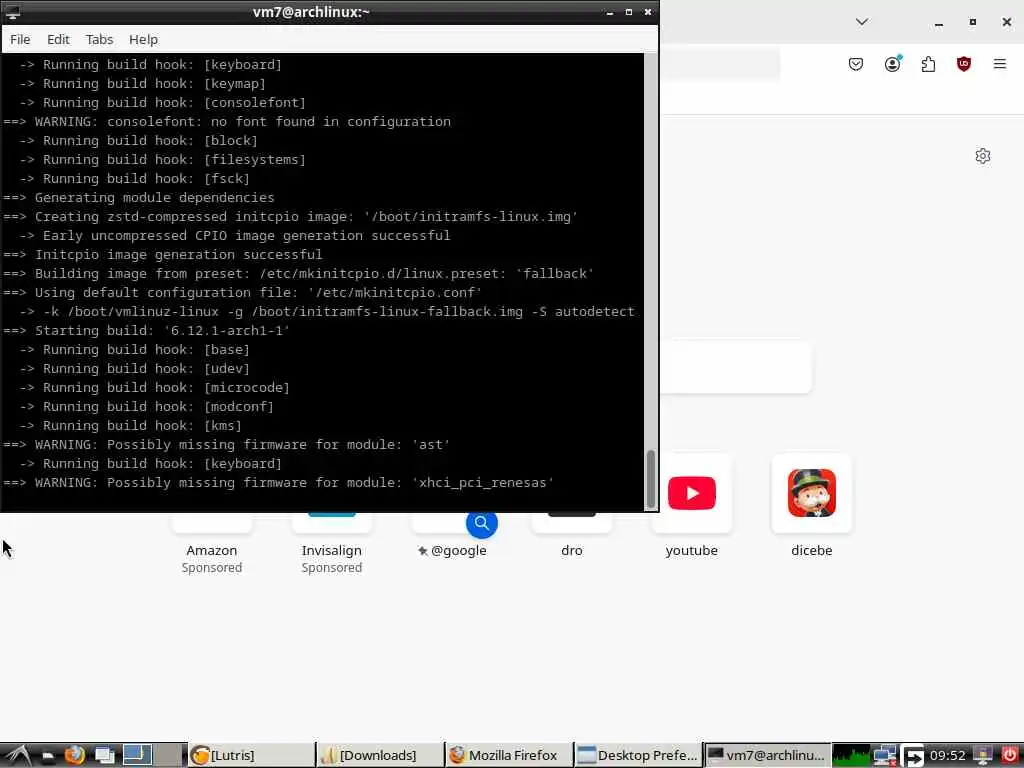Click the terminal vertical scrollbar thumb
1024x768 pixels.
650,479
